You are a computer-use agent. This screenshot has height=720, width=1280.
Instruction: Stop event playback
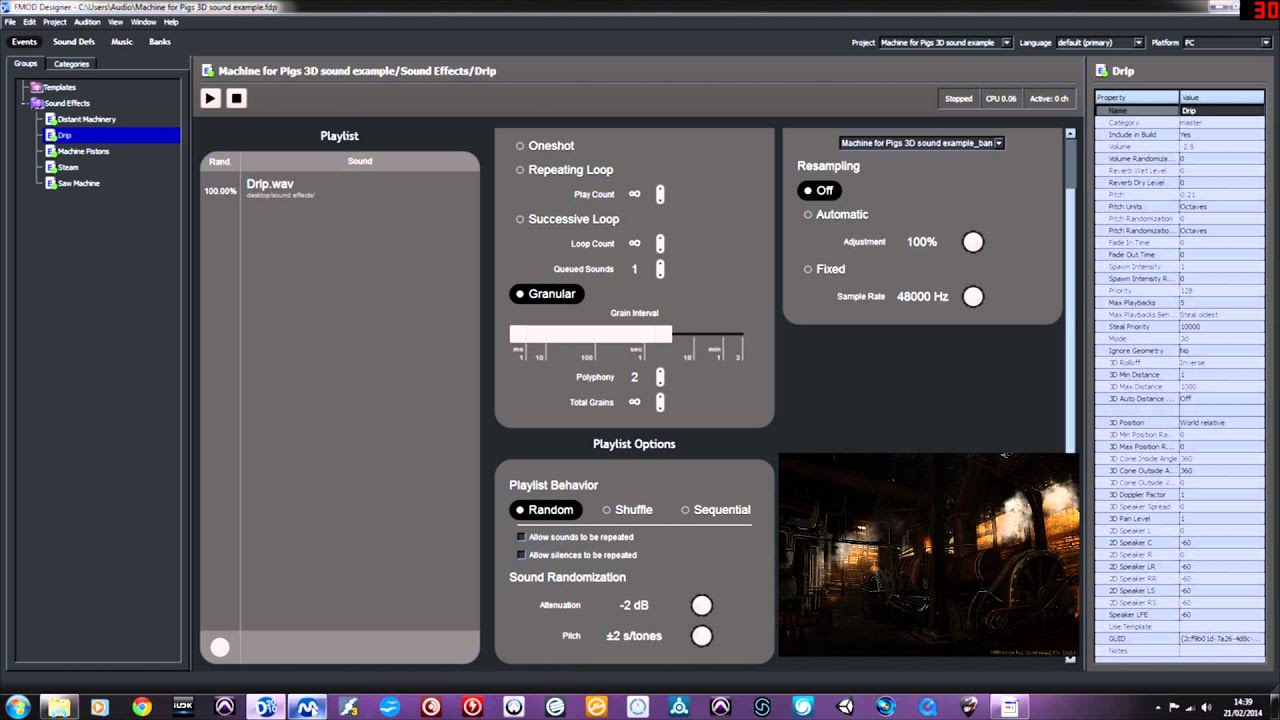236,98
